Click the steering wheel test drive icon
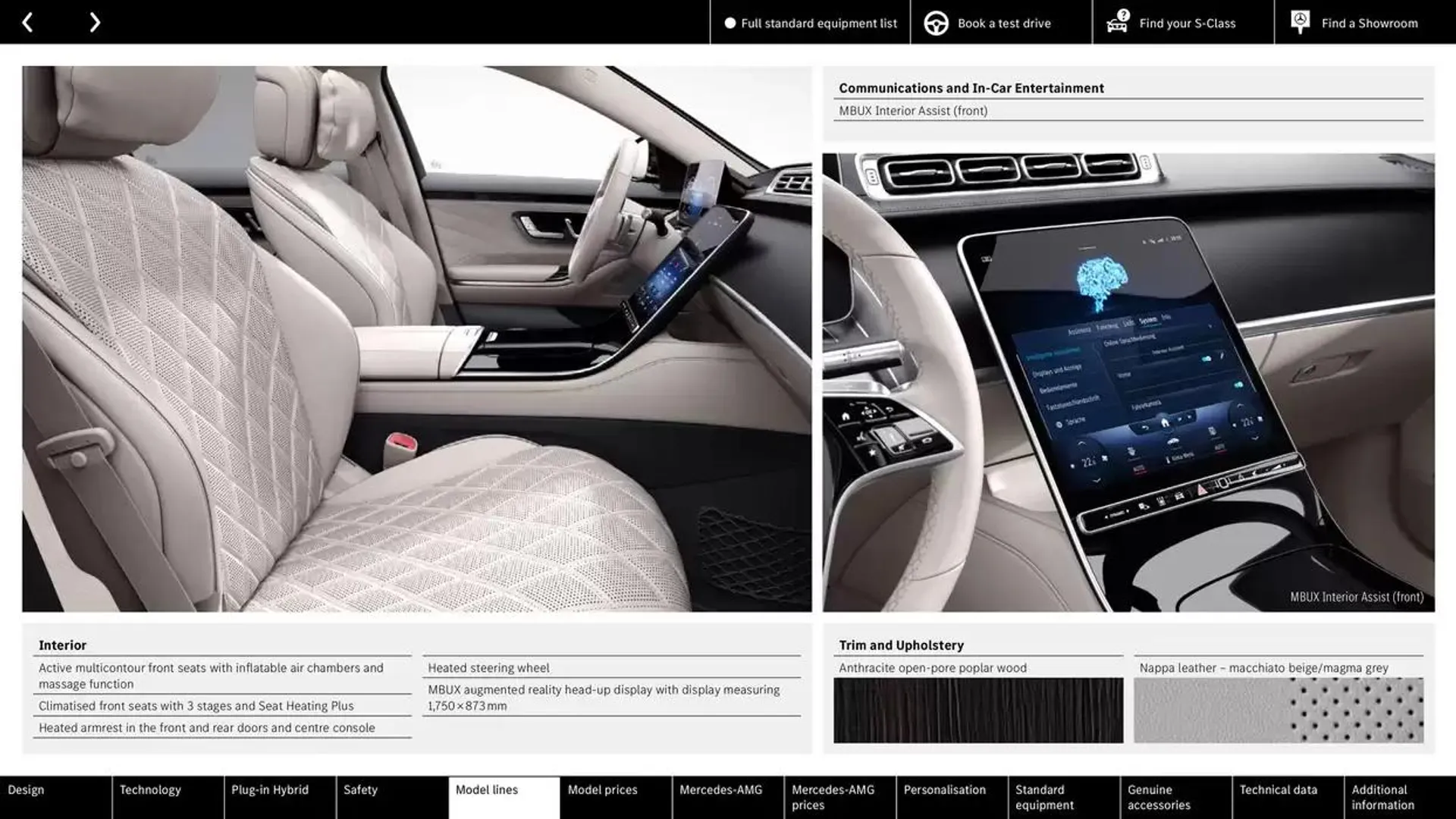Image resolution: width=1456 pixels, height=819 pixels. 935,22
